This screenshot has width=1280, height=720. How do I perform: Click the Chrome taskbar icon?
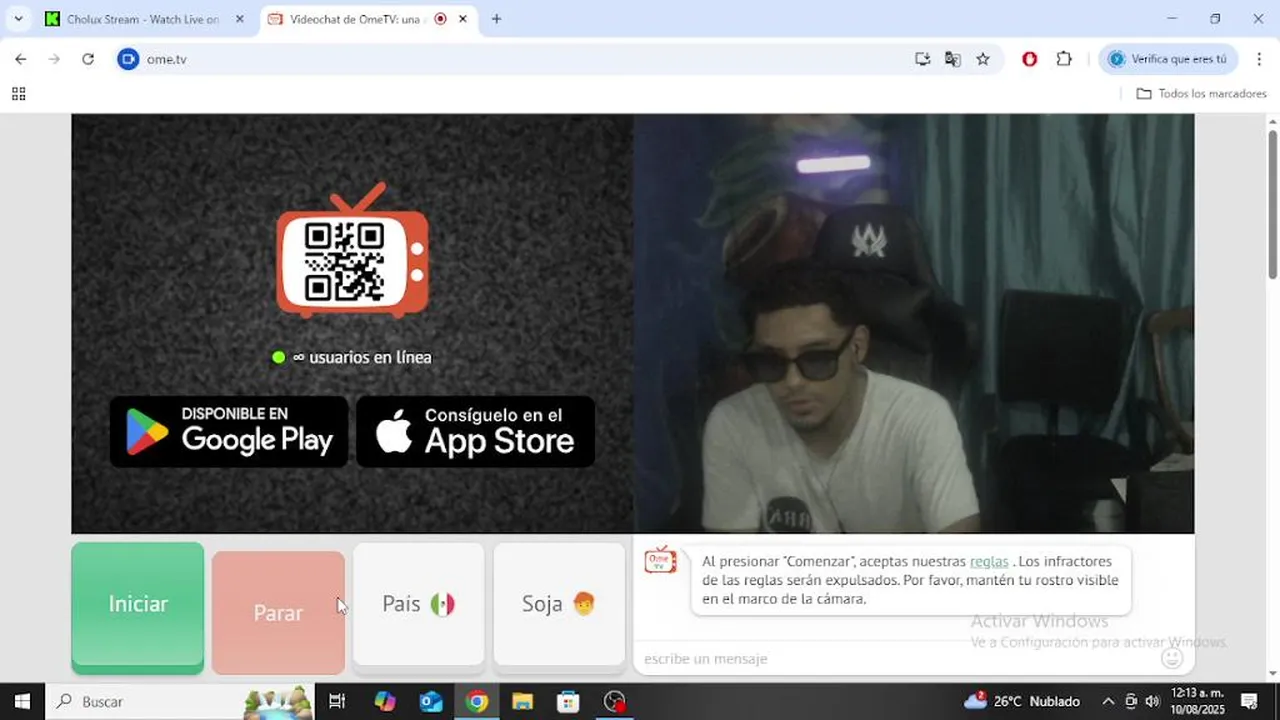click(477, 702)
